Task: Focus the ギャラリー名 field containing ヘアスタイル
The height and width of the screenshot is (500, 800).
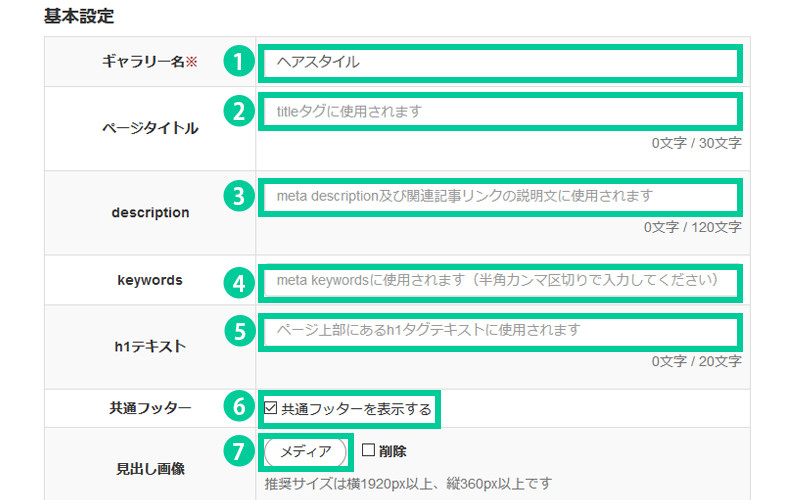Action: [500, 62]
